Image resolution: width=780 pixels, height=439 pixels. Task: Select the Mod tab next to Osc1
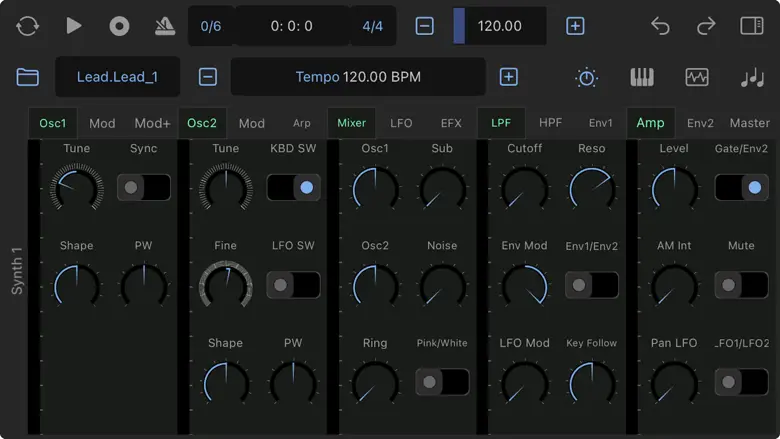coord(102,123)
